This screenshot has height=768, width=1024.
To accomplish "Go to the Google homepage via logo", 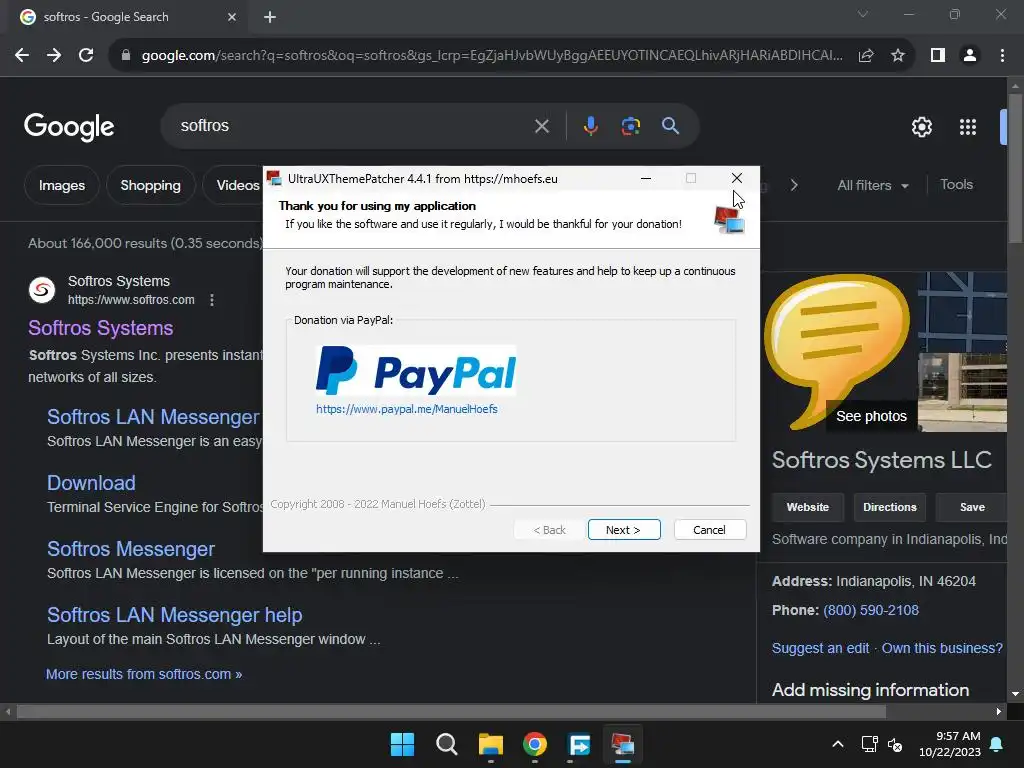I will click(x=69, y=127).
